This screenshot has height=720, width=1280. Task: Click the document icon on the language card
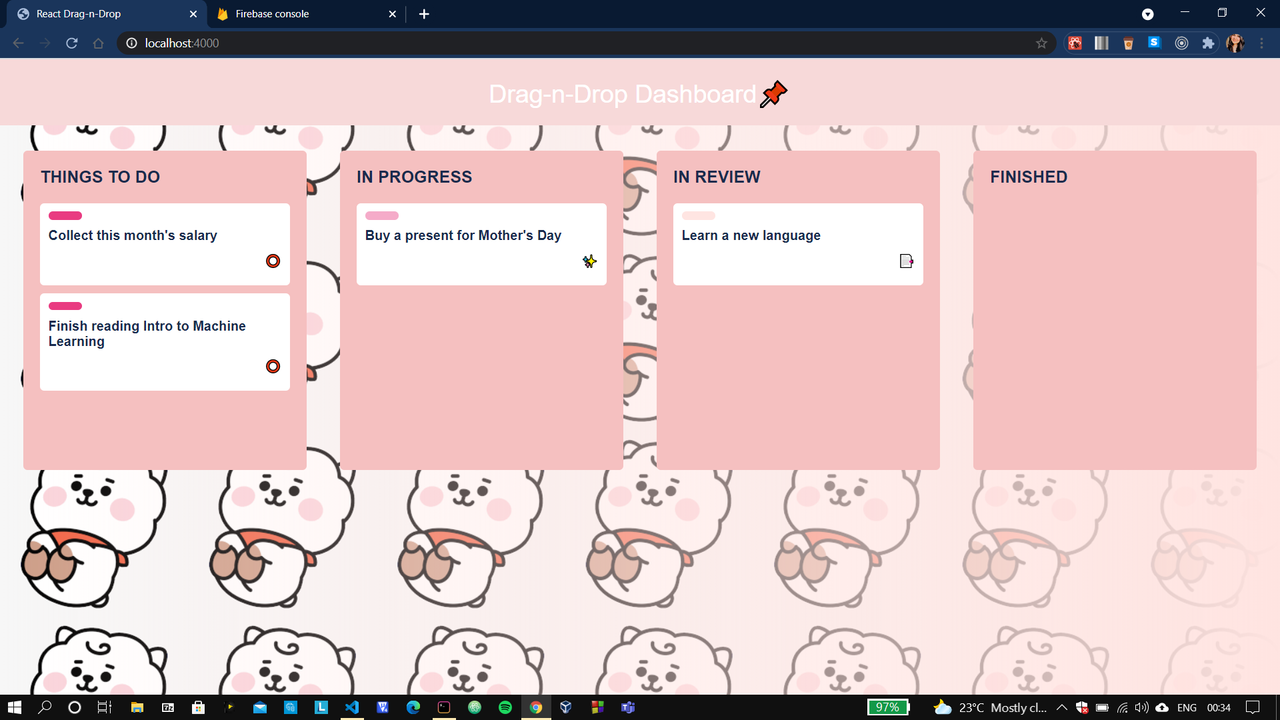click(906, 260)
